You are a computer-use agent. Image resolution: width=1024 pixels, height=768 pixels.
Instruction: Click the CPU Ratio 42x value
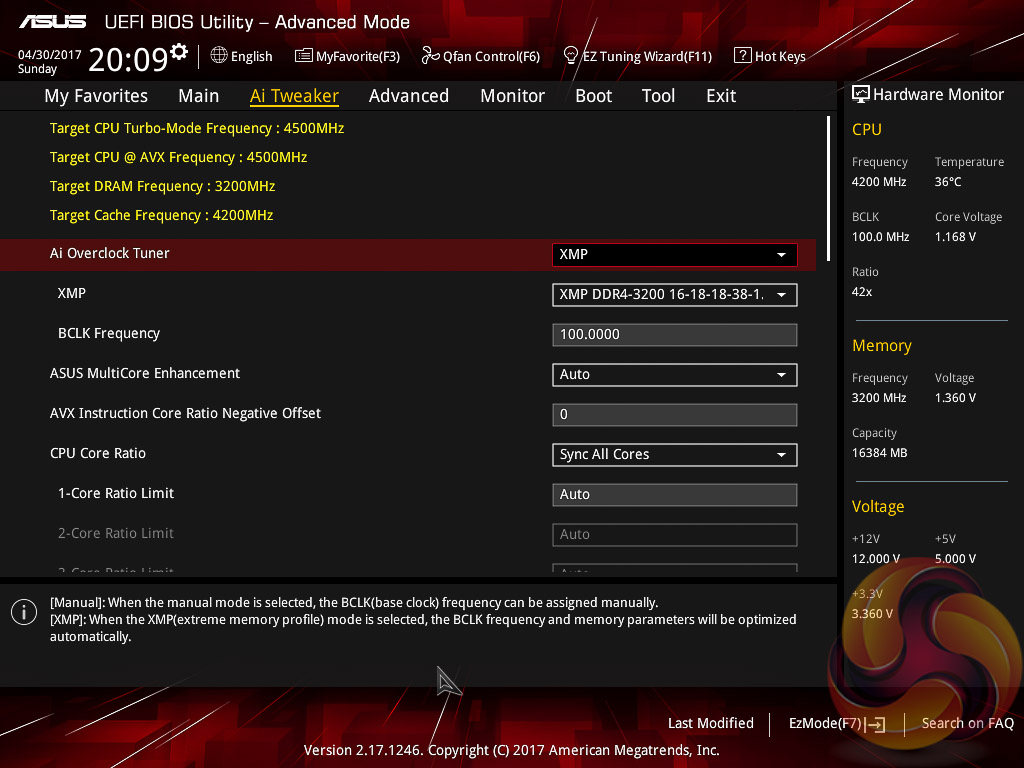(862, 292)
